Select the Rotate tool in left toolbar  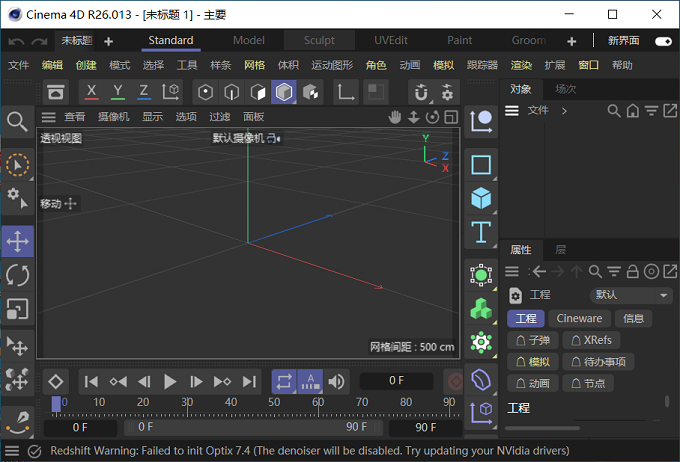coord(17,275)
